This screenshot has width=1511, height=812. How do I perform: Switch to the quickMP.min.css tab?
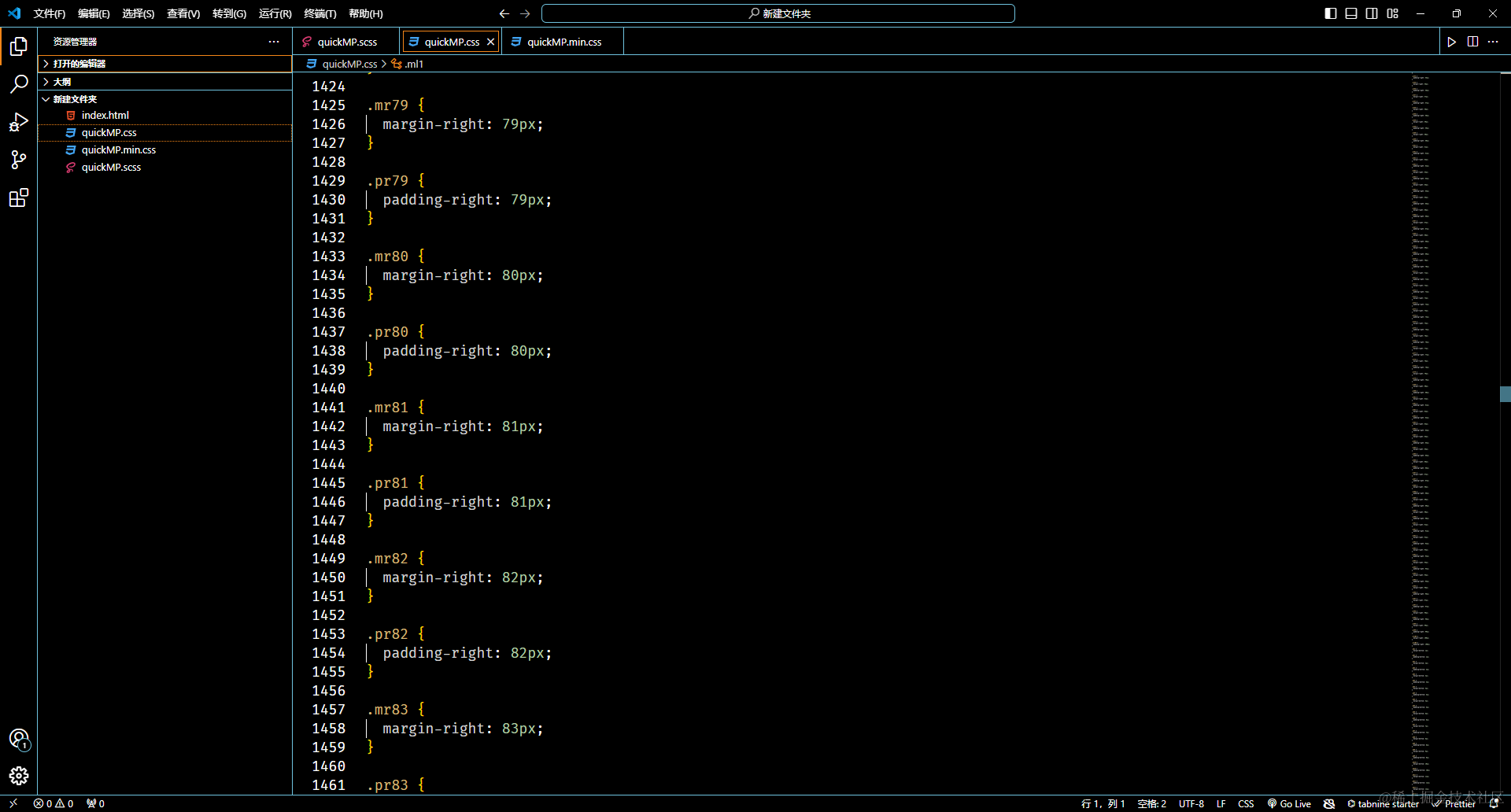click(564, 42)
